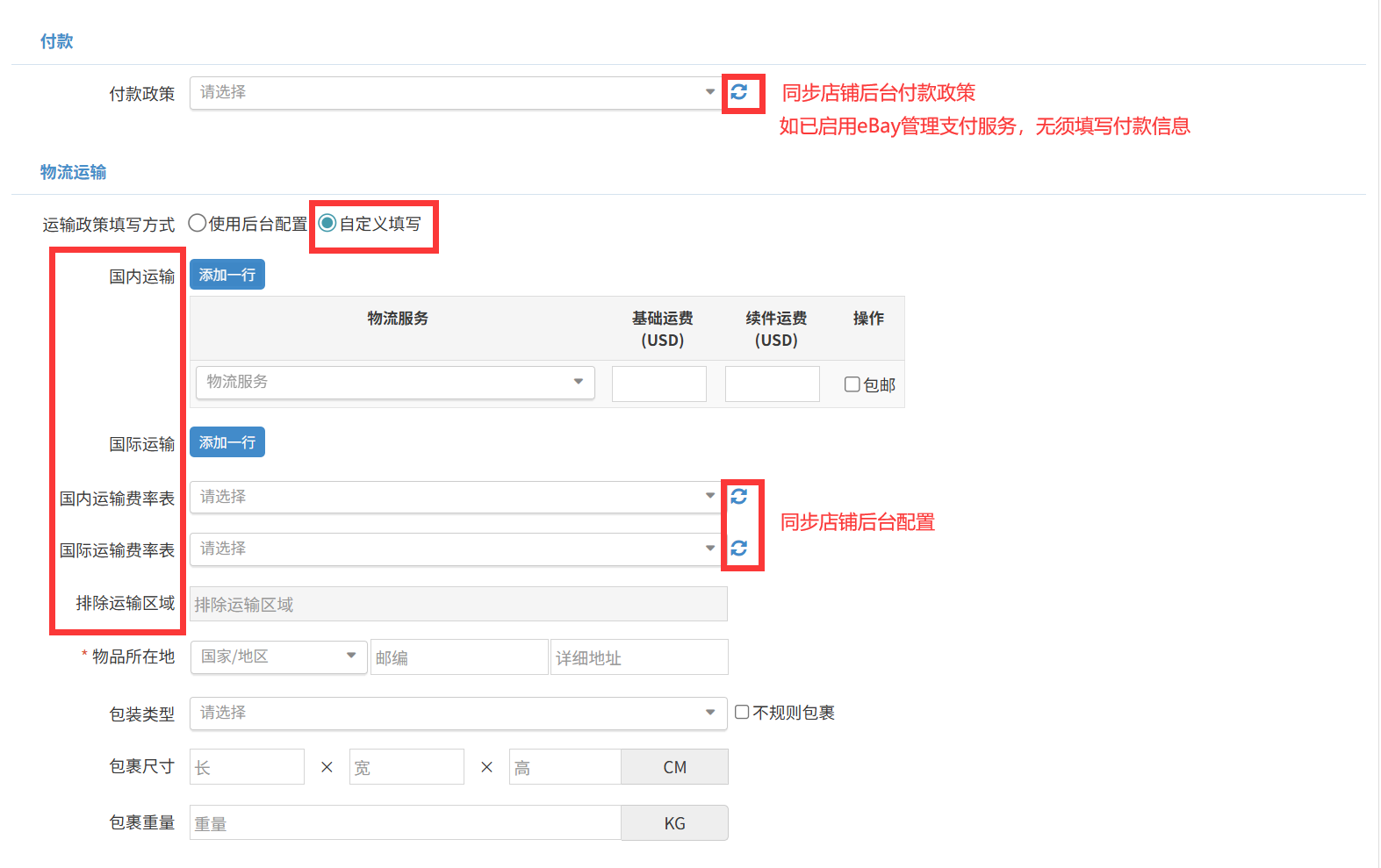Viewport: 1381px width, 868px height.
Task: Open the 包装类型 dropdown
Action: click(457, 714)
